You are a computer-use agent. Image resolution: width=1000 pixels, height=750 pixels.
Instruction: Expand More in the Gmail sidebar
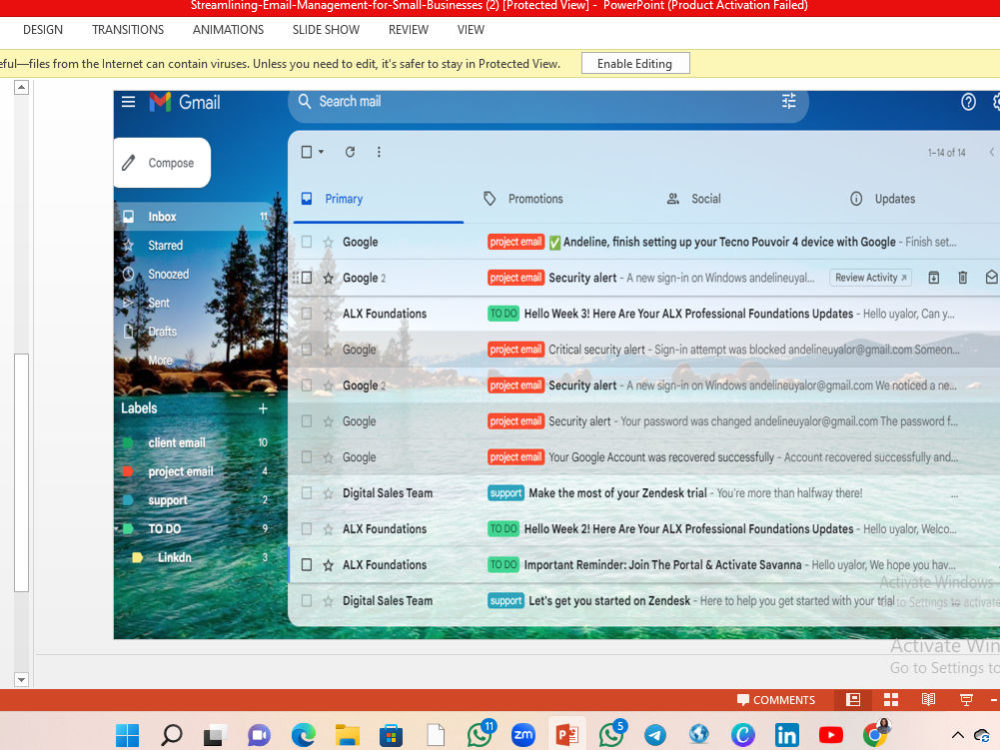(161, 360)
